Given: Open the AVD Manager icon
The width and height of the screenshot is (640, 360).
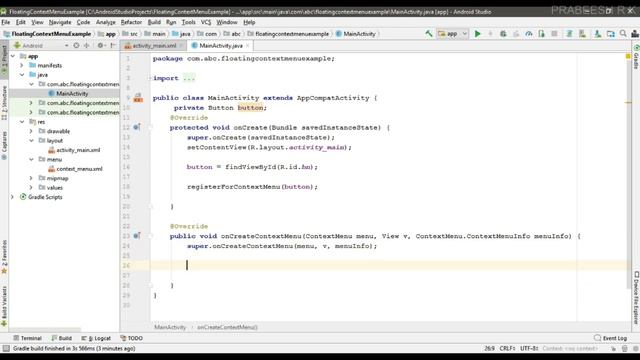Looking at the screenshot, I should click(582, 34).
